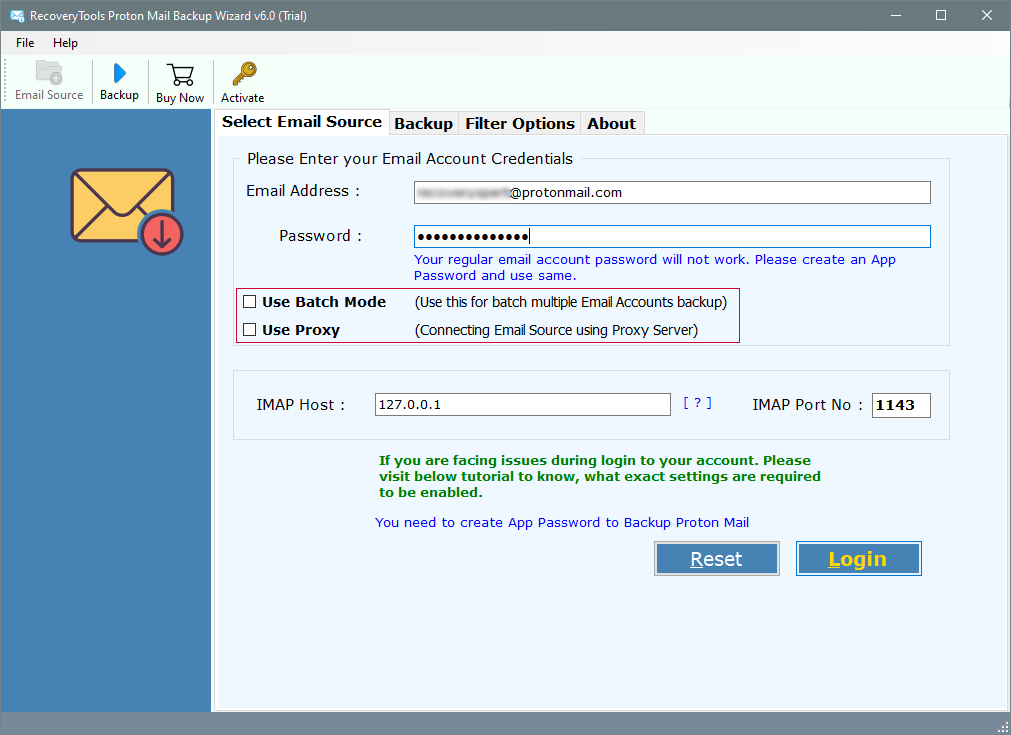Switch to the Backup tab
Screen dimensions: 1011x735
point(424,124)
